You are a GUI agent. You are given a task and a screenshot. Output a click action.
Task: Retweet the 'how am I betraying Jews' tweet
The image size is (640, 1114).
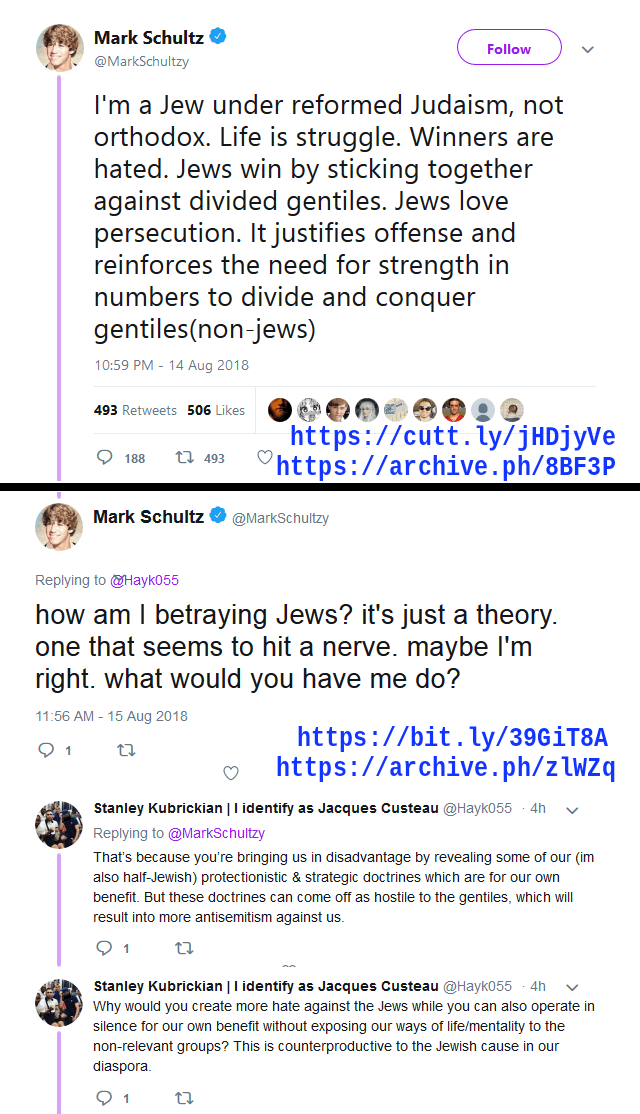pyautogui.click(x=126, y=750)
